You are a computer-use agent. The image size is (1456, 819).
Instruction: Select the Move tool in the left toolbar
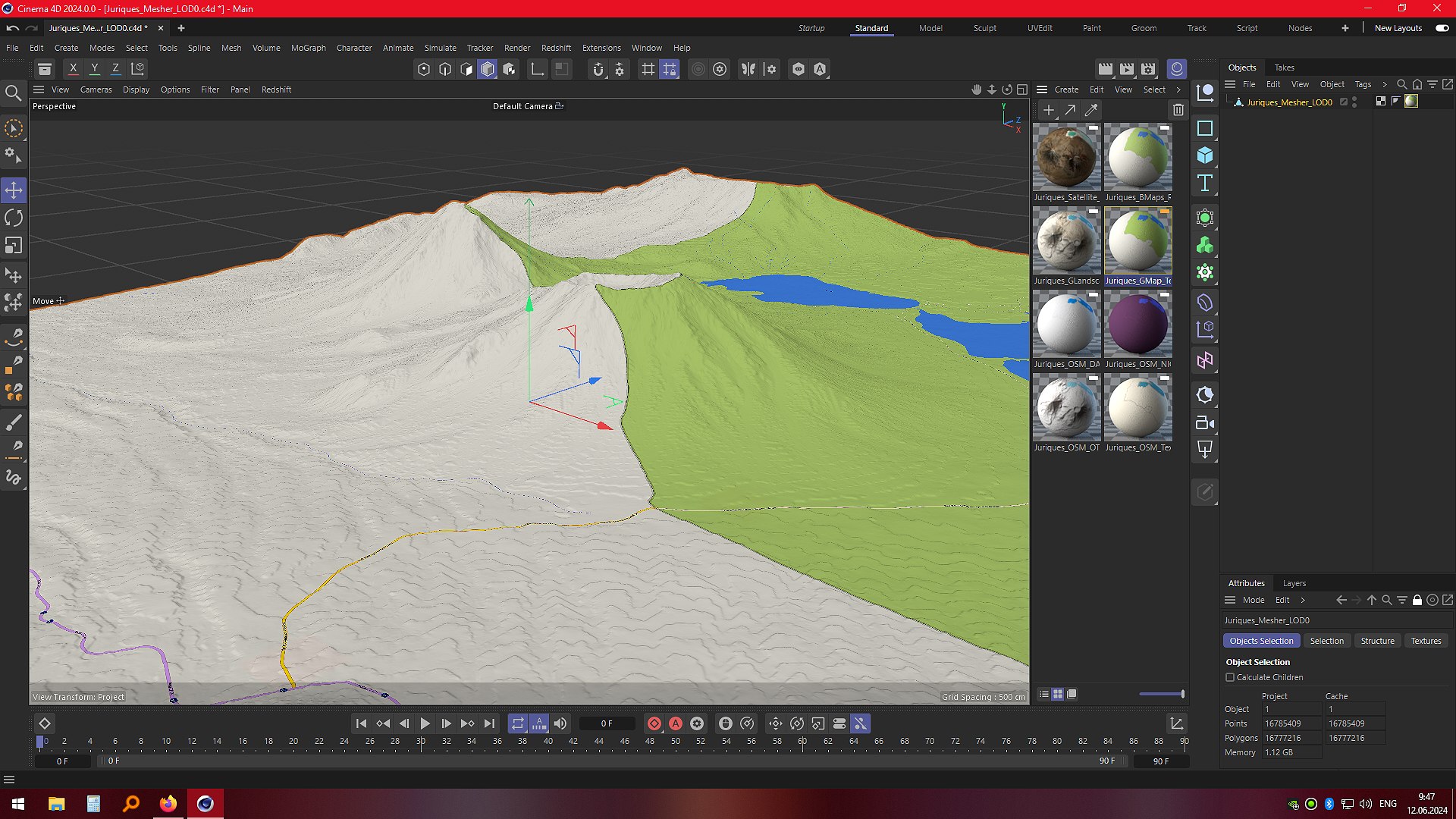[14, 190]
